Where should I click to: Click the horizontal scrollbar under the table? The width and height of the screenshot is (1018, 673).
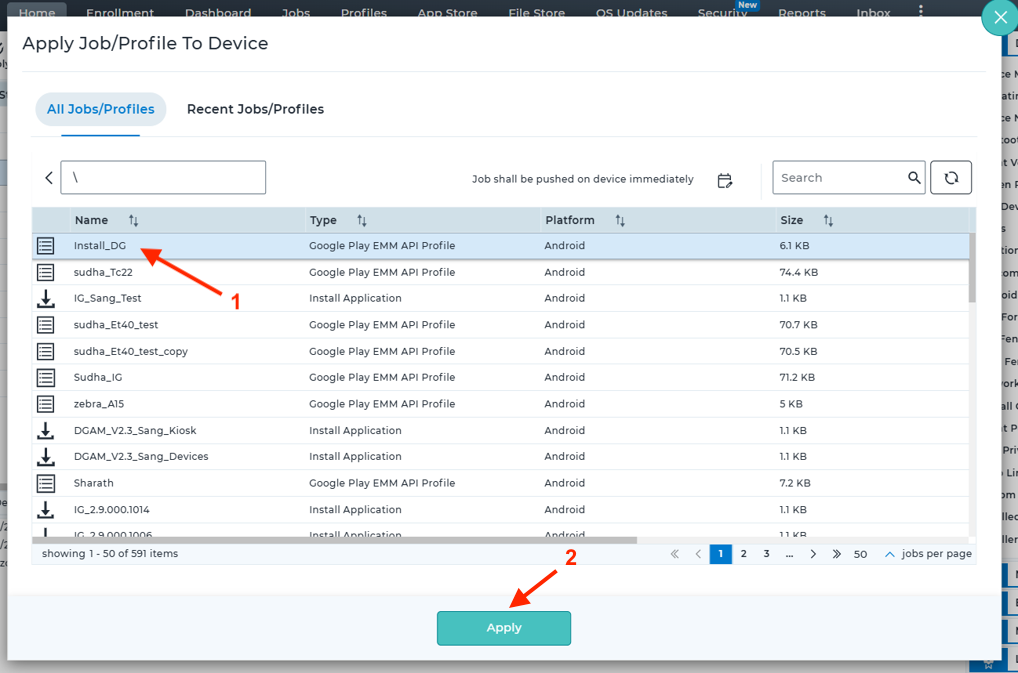click(335, 540)
